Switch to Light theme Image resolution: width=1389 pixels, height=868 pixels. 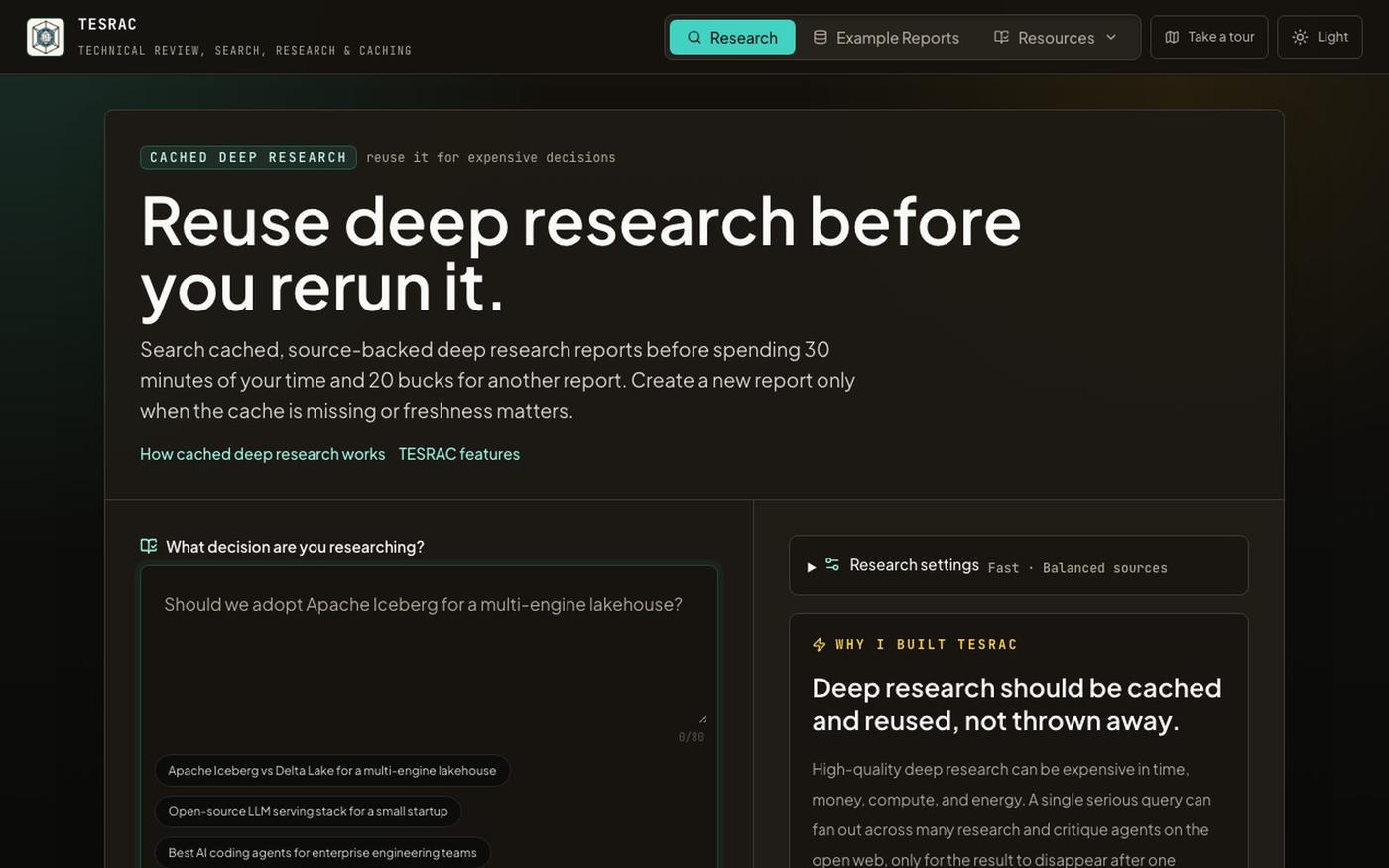click(x=1320, y=37)
